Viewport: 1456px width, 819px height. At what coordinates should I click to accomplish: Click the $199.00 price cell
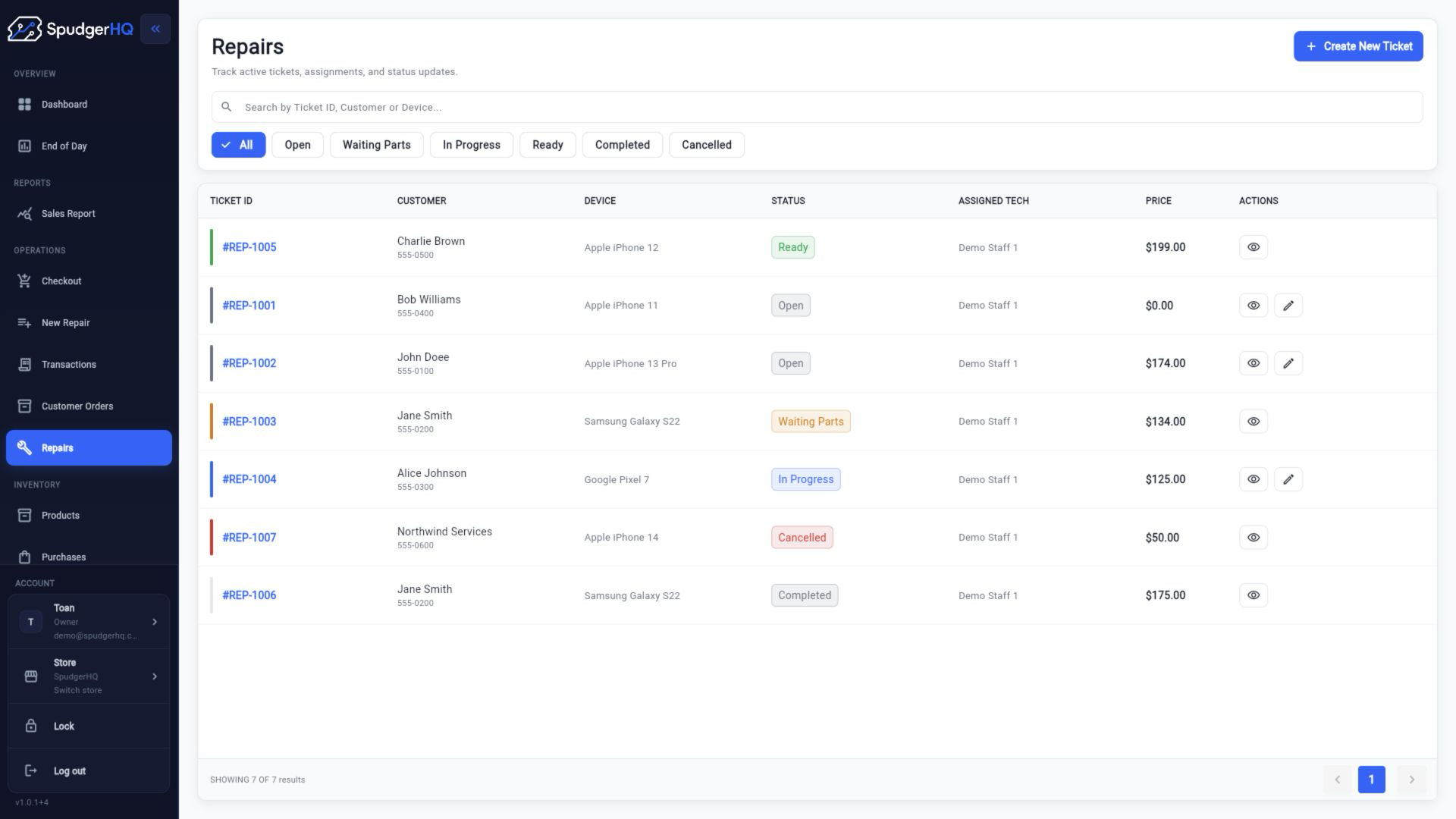pyautogui.click(x=1165, y=247)
